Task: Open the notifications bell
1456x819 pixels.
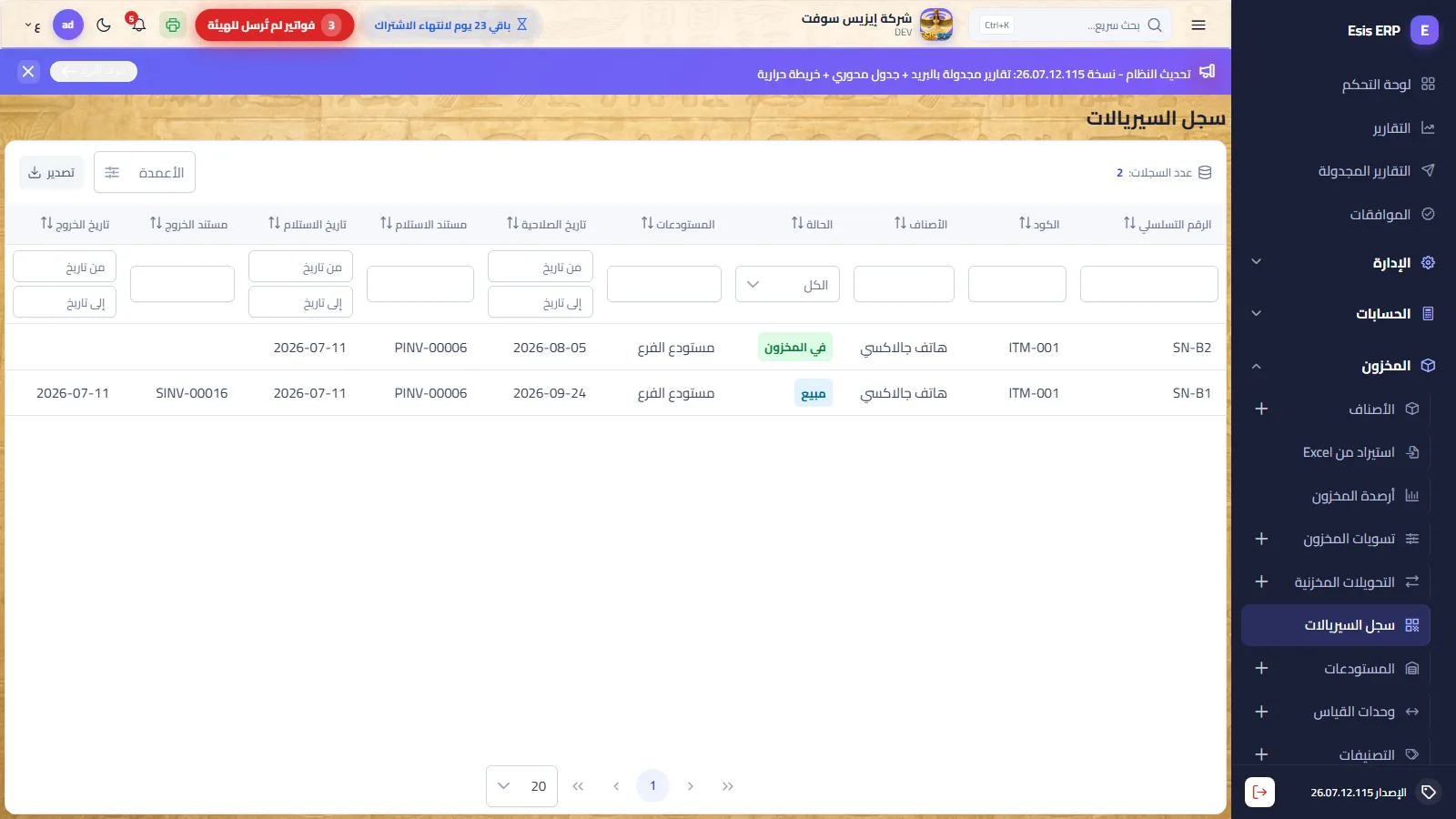Action: click(x=137, y=25)
